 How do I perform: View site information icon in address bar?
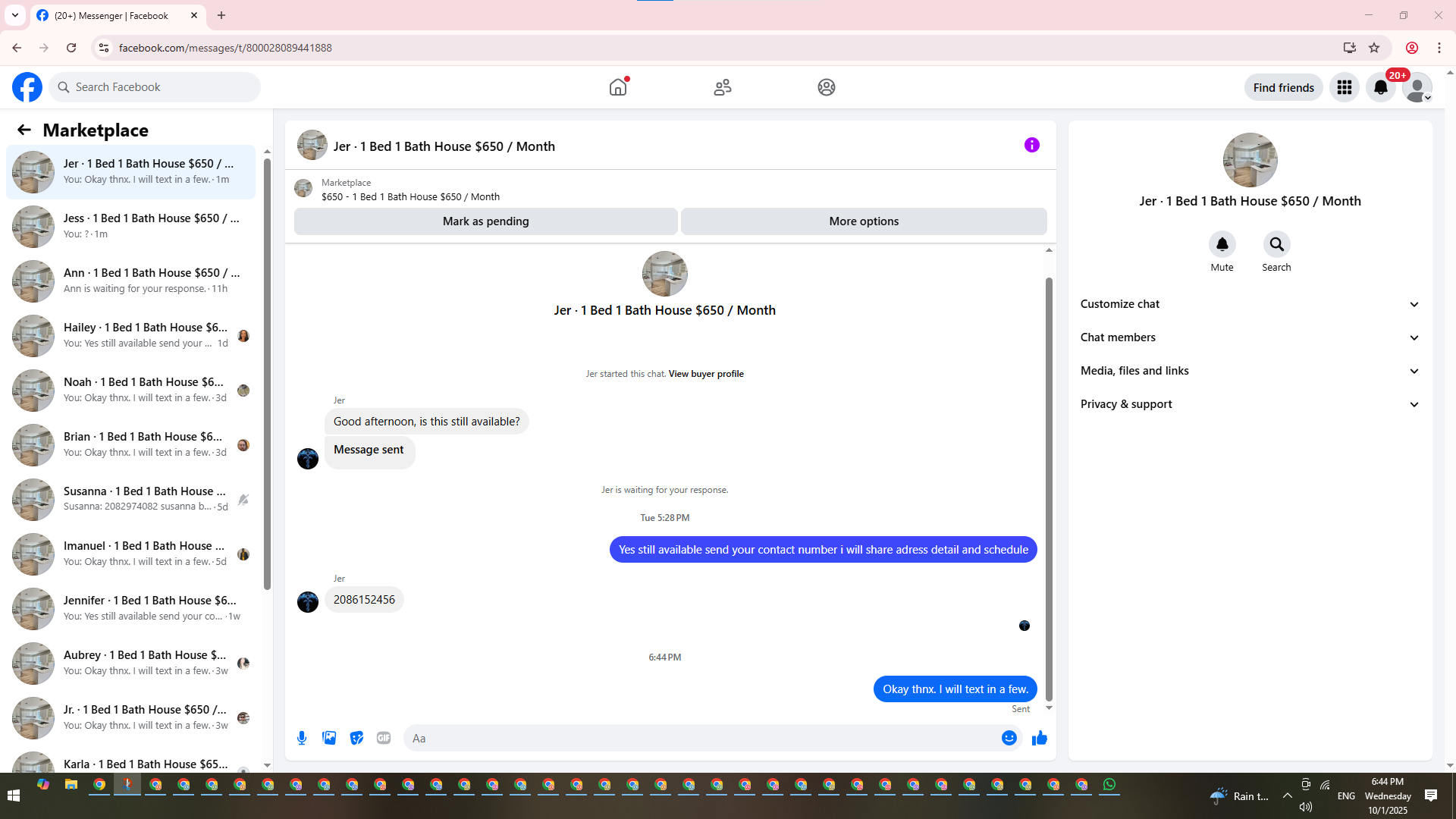[104, 48]
